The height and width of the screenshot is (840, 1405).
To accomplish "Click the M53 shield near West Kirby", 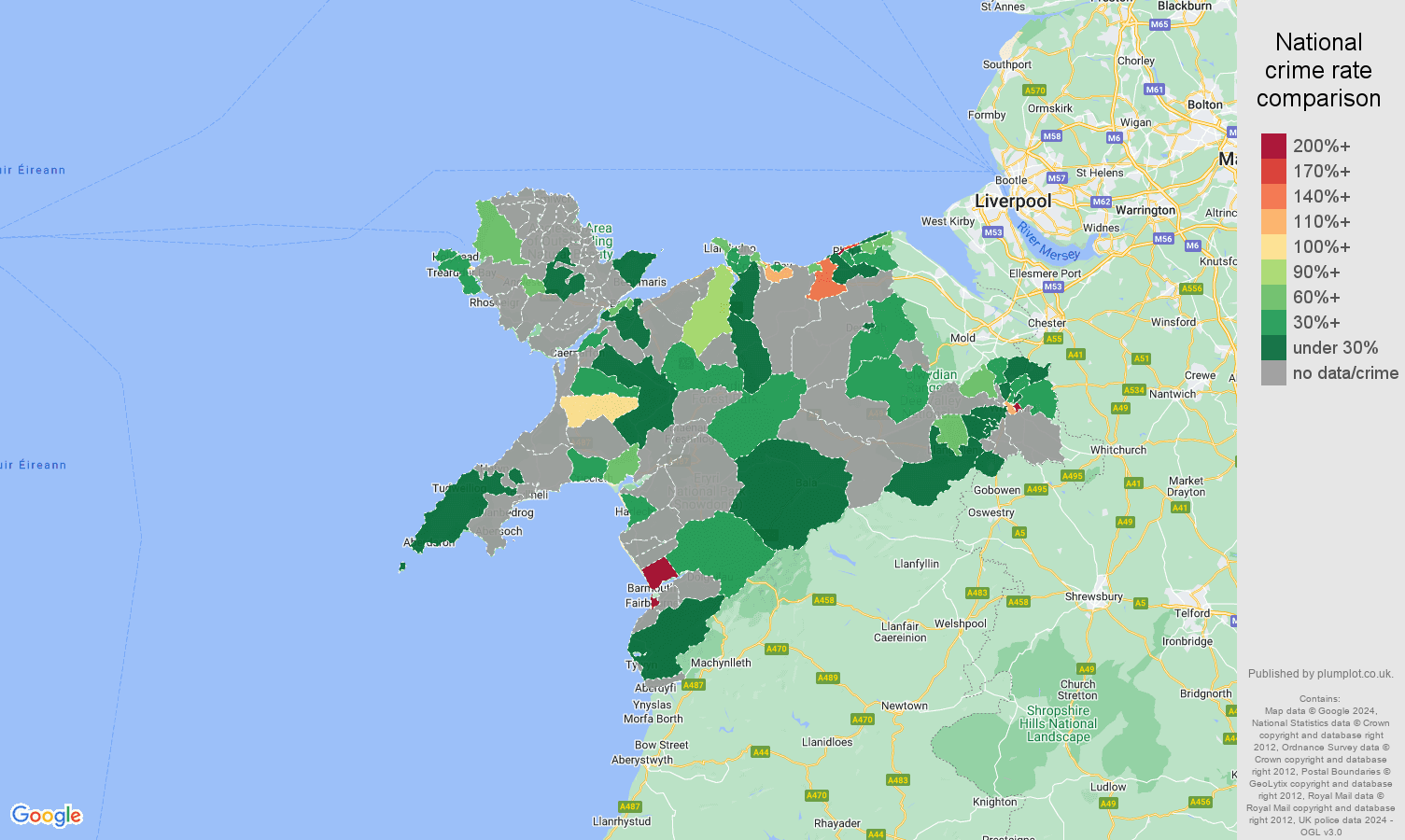I will [x=992, y=232].
